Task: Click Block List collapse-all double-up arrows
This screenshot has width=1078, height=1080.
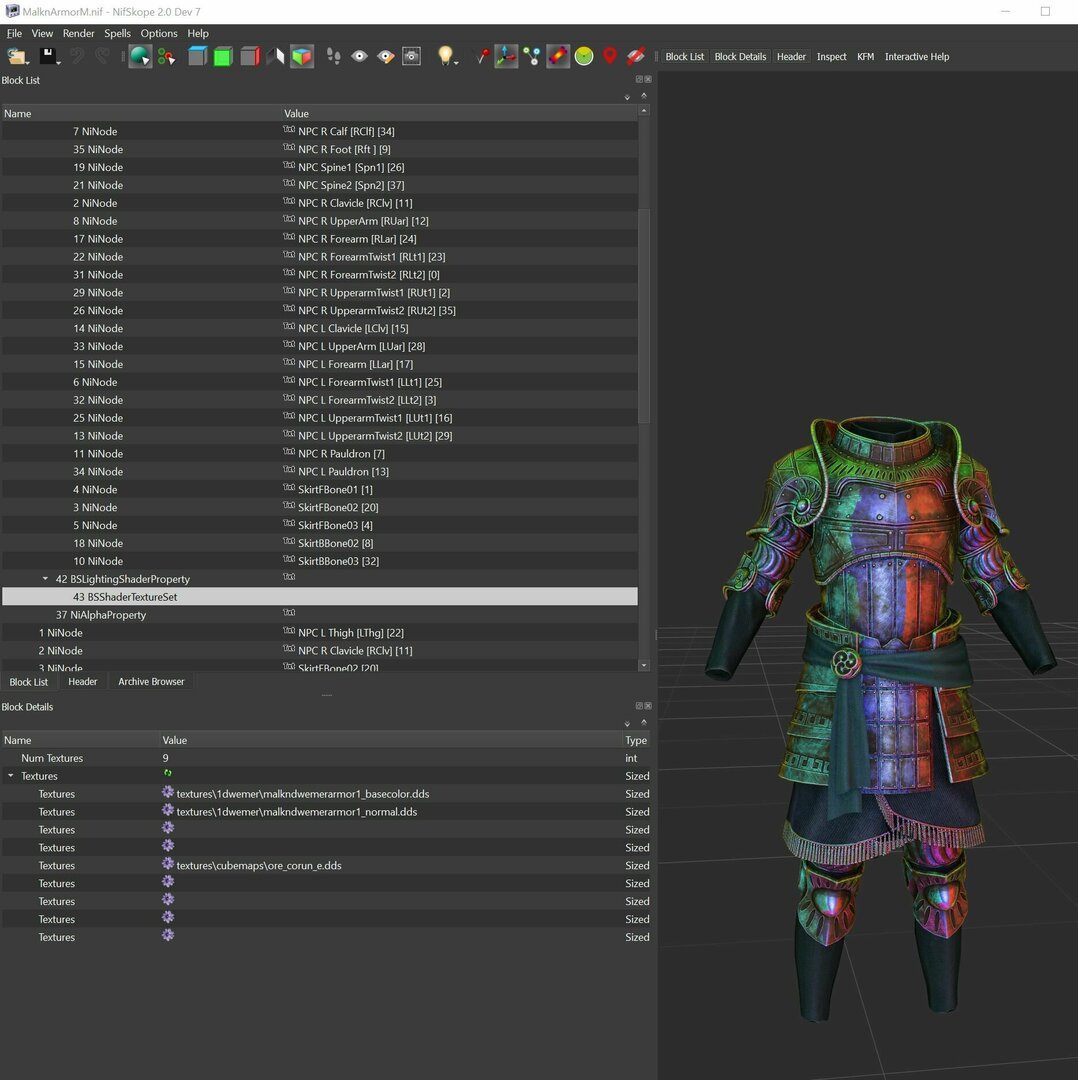Action: 644,96
